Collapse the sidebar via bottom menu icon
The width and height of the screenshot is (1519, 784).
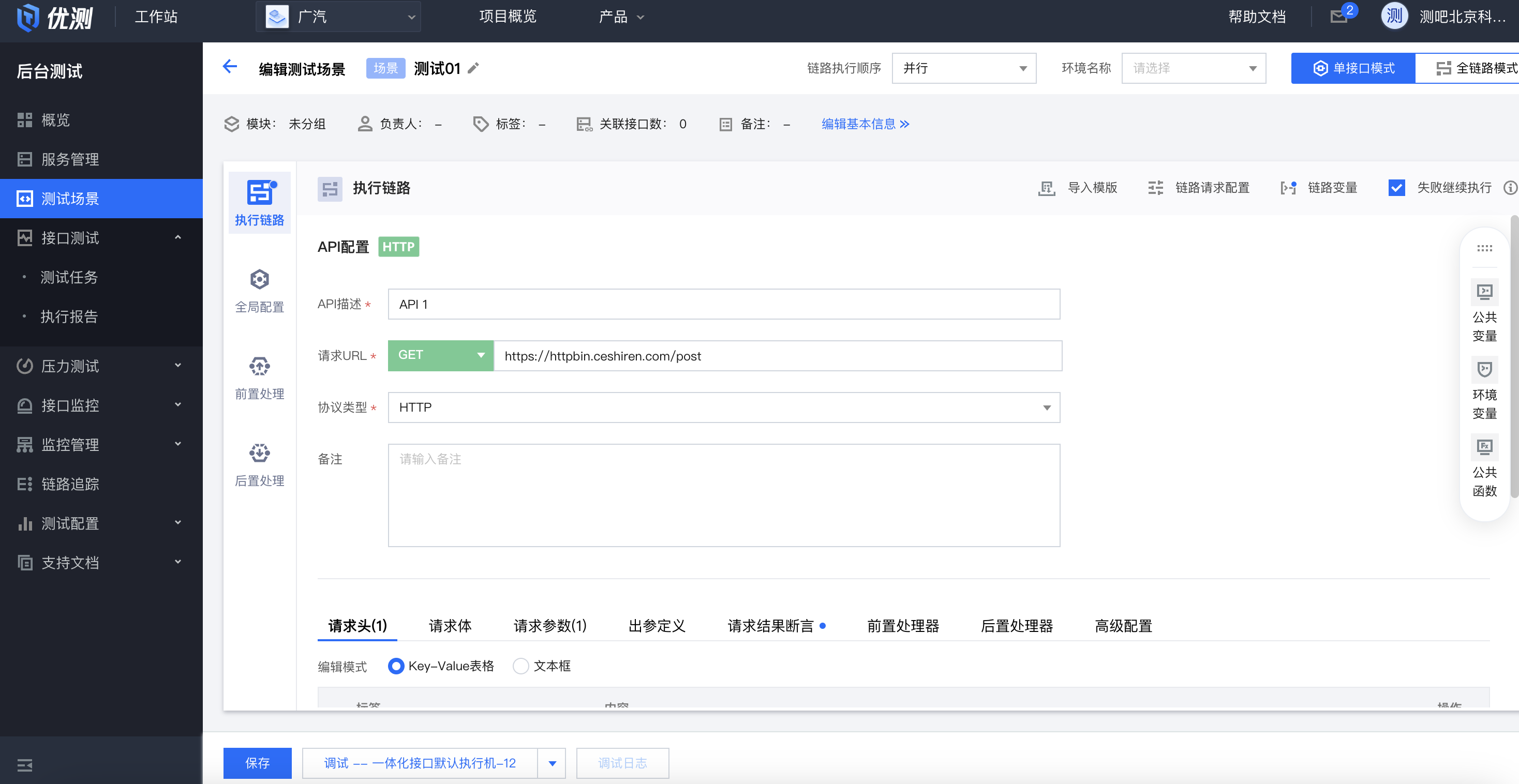tap(25, 765)
